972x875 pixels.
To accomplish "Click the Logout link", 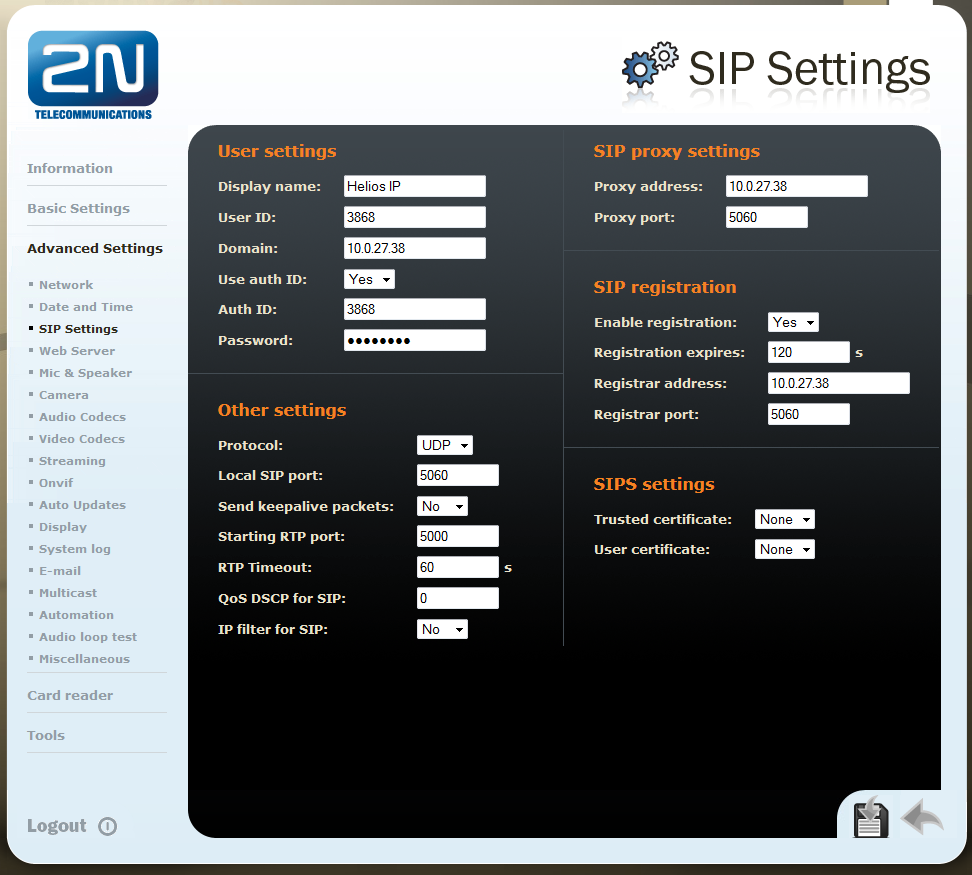I will pyautogui.click(x=57, y=826).
